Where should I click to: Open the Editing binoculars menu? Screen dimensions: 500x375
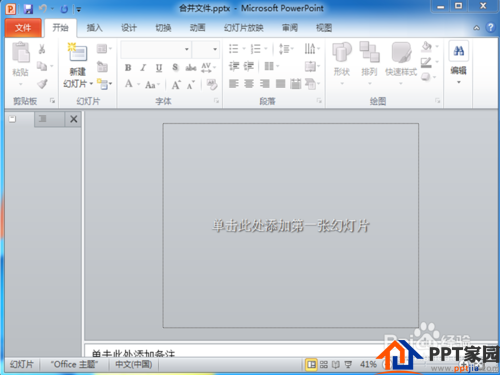click(x=459, y=63)
